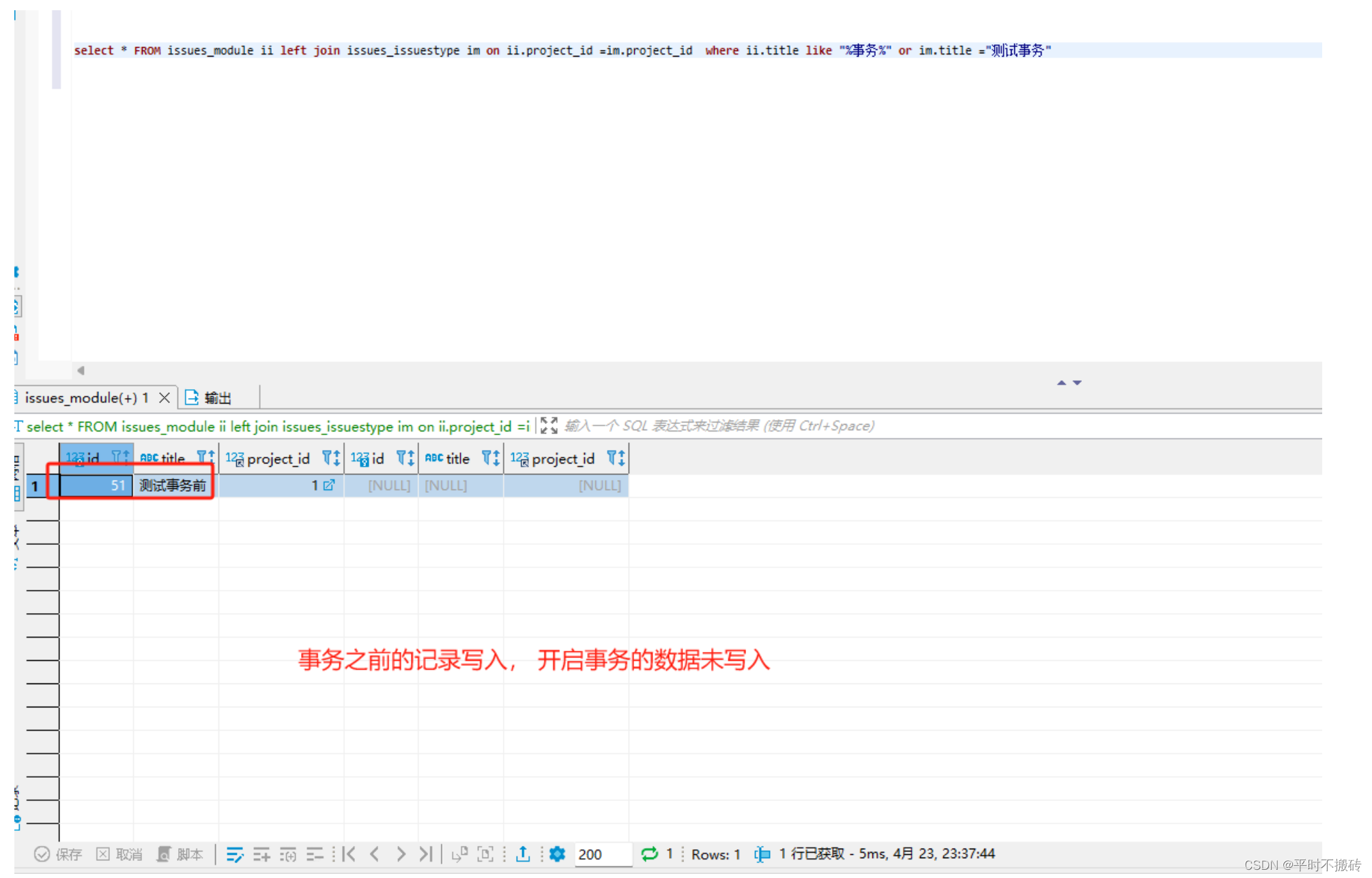The image size is (1372, 878).
Task: Select the NULL cell under last project_id
Action: pyautogui.click(x=566, y=485)
